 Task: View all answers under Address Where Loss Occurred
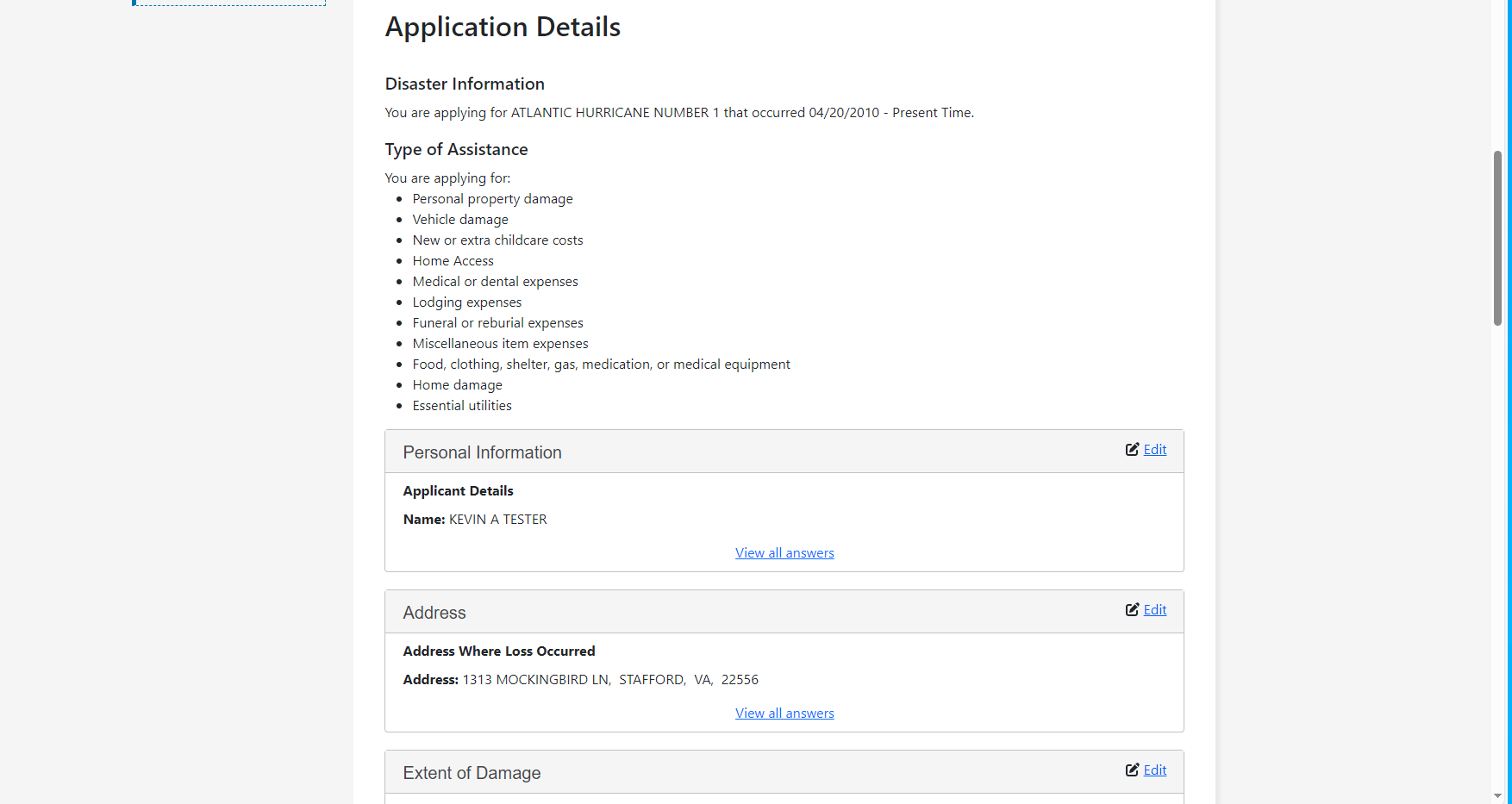point(784,714)
